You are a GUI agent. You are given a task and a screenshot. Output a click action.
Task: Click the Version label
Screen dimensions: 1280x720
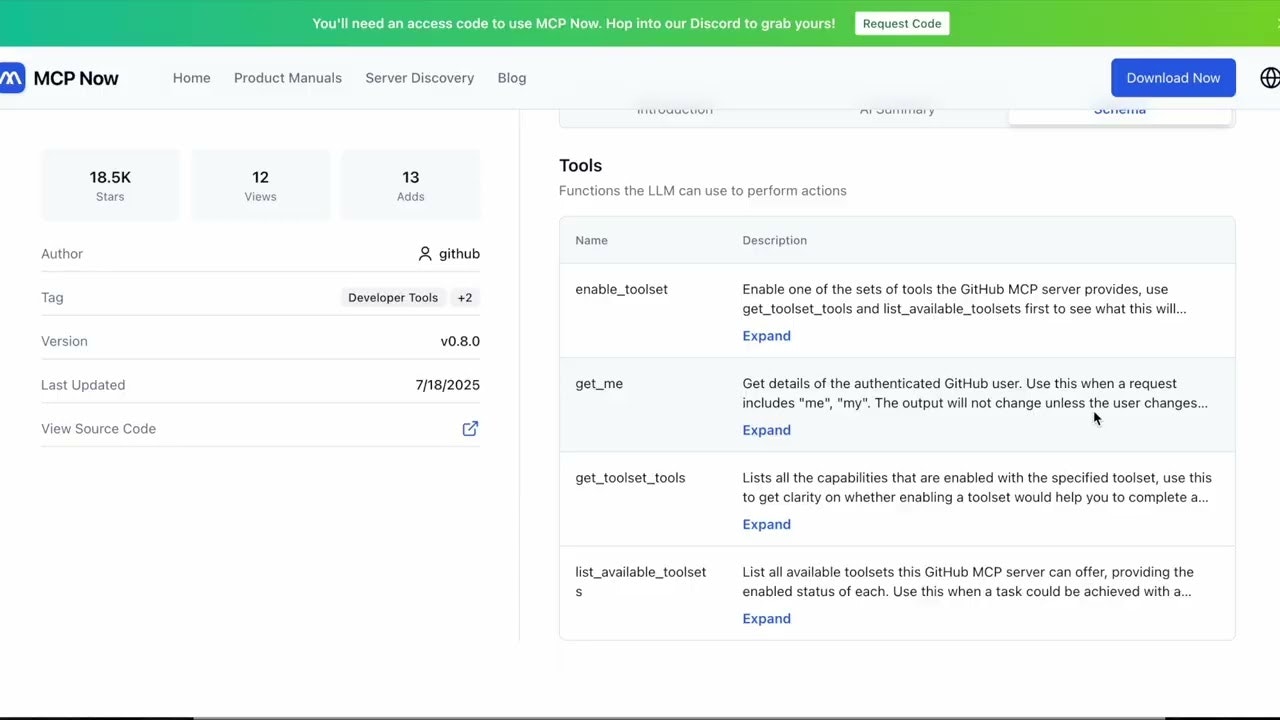tap(64, 341)
